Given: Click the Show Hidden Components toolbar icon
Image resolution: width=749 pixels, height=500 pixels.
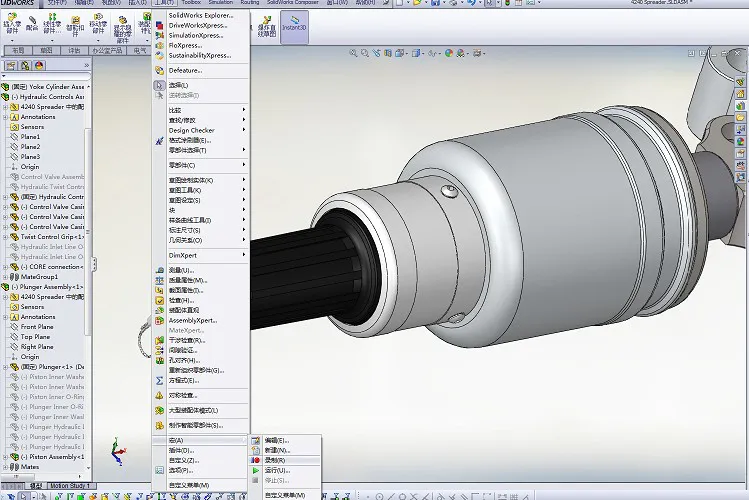Looking at the screenshot, I should coord(122,20).
